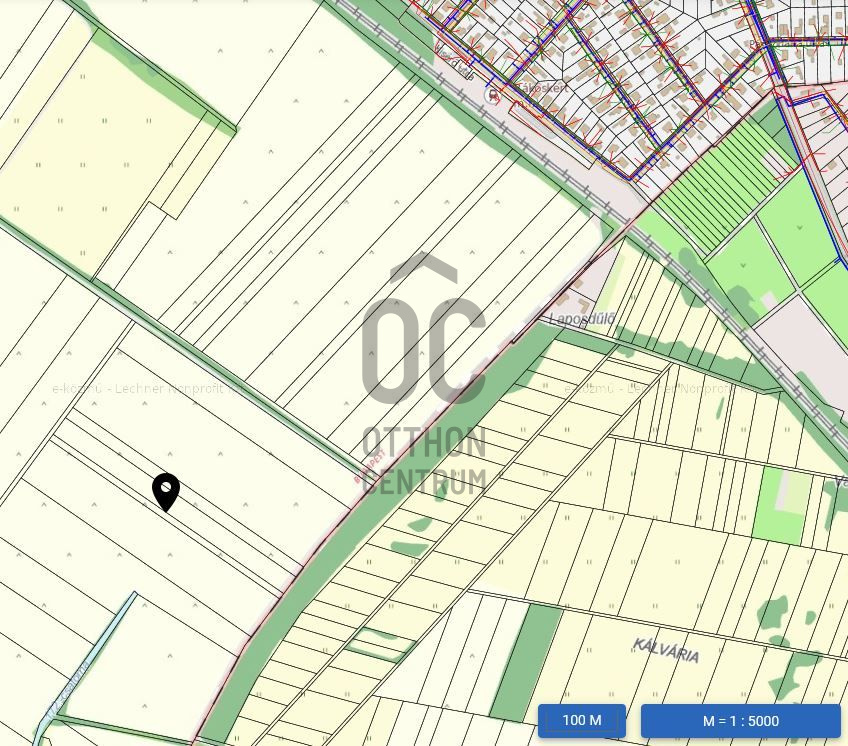Click the small green-outlined parcel in the lower middle
848x746 pixels.
pyautogui.click(x=380, y=644)
